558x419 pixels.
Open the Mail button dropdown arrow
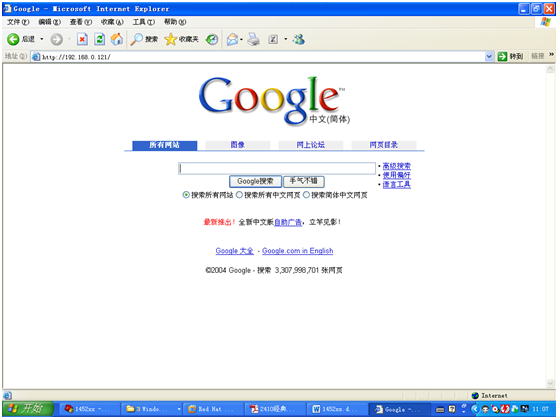241,39
